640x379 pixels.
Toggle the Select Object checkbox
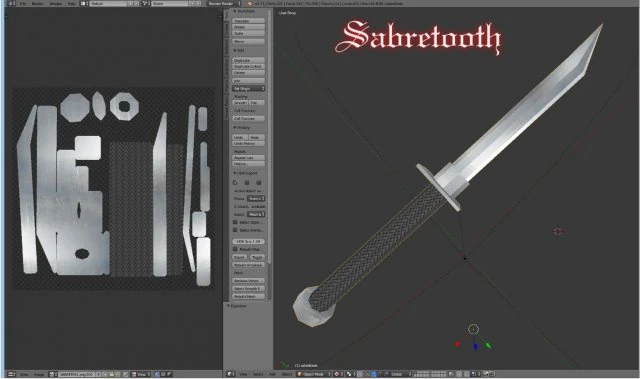[x=235, y=222]
